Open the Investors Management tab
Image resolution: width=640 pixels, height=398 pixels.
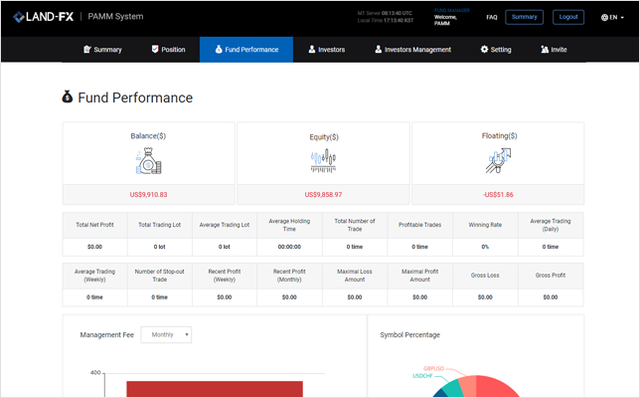click(413, 49)
